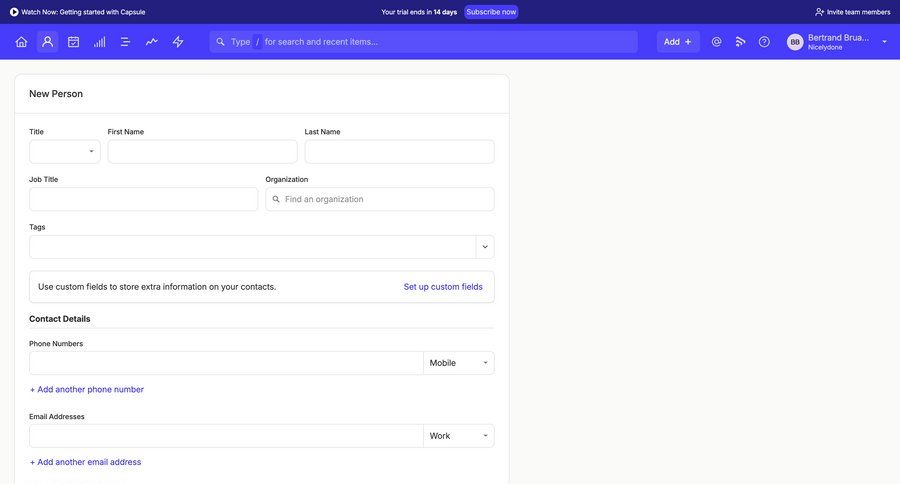
Task: Go to the Home dashboard icon
Action: coord(21,42)
